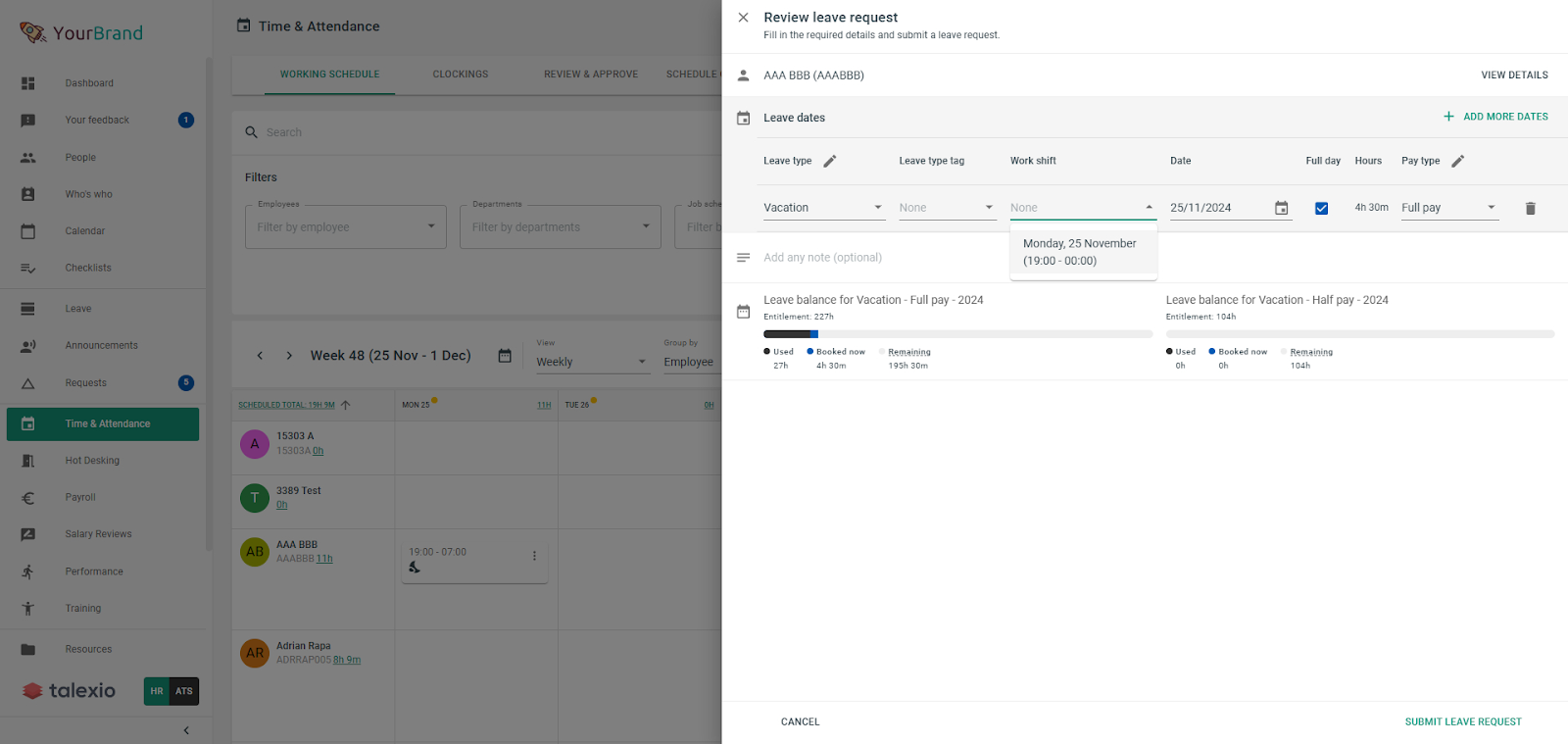The height and width of the screenshot is (744, 1568).
Task: Open the week calendar picker icon
Action: pyautogui.click(x=505, y=356)
